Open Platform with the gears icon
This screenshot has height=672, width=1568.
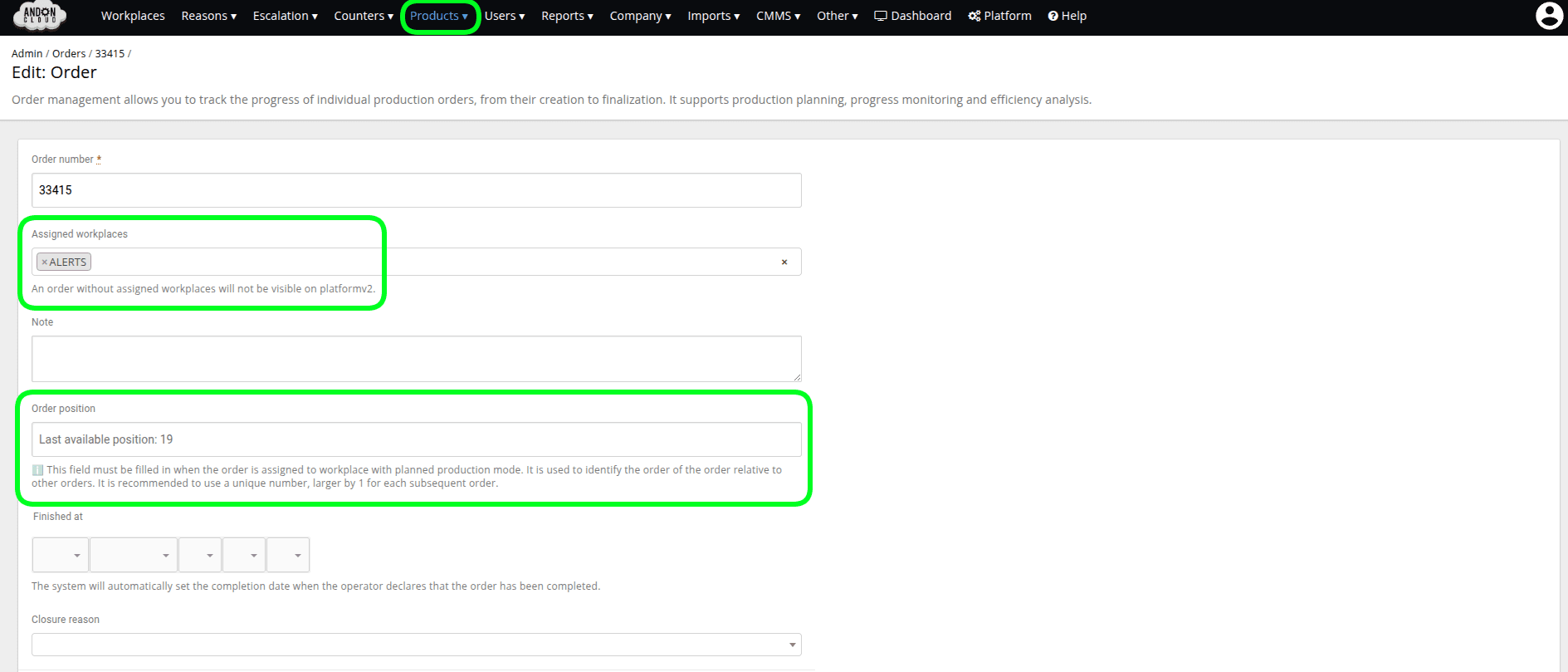999,16
